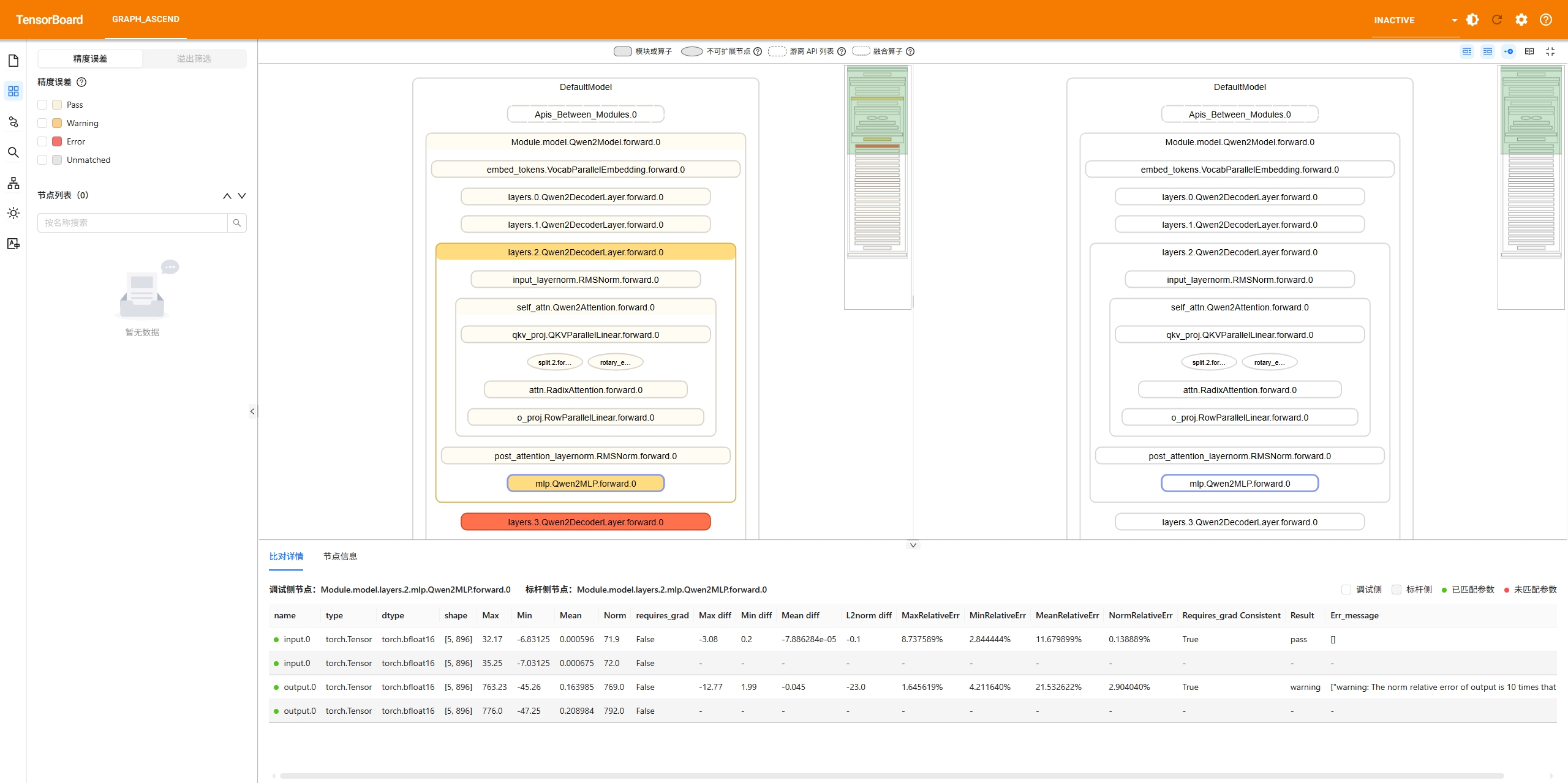Screen dimensions: 1568x783
Task: Check the 标杆侧 checkbox
Action: 1396,590
